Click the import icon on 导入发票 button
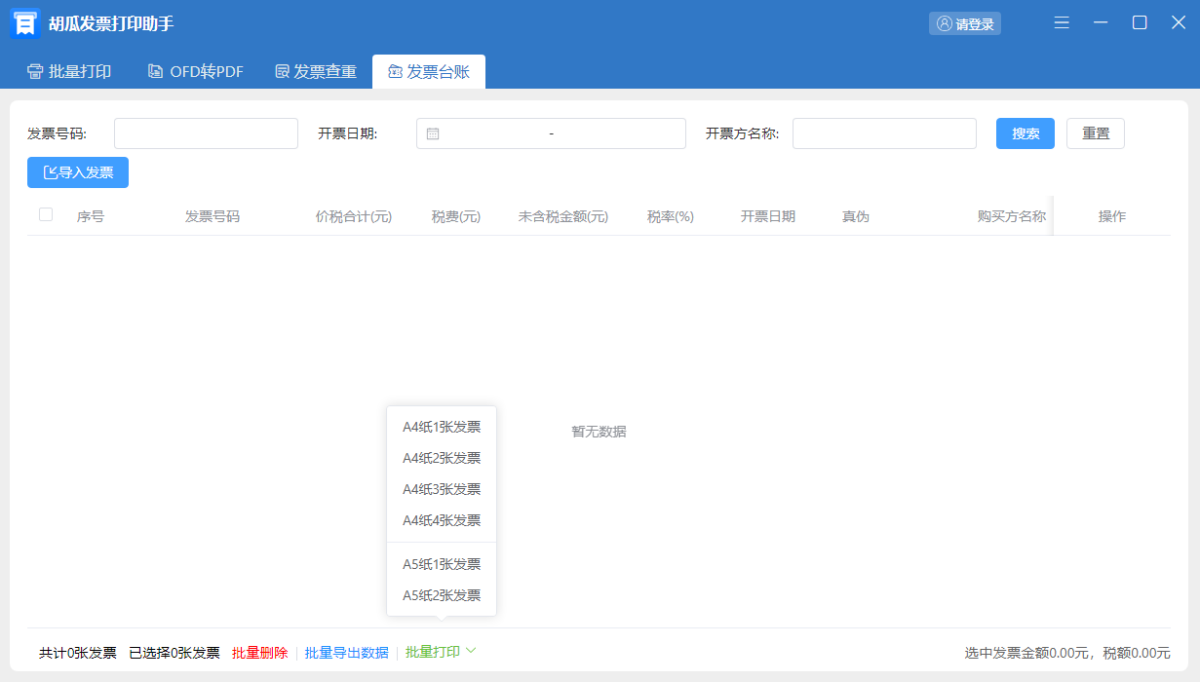This screenshot has width=1200, height=682. pyautogui.click(x=50, y=173)
